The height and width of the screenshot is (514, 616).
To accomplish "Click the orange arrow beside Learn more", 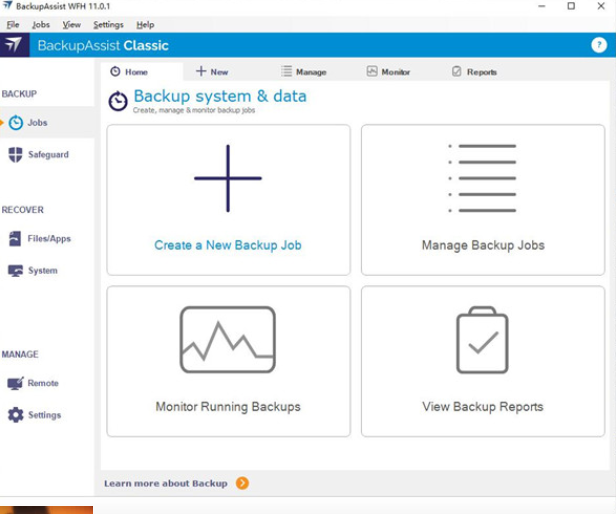I will tap(242, 484).
